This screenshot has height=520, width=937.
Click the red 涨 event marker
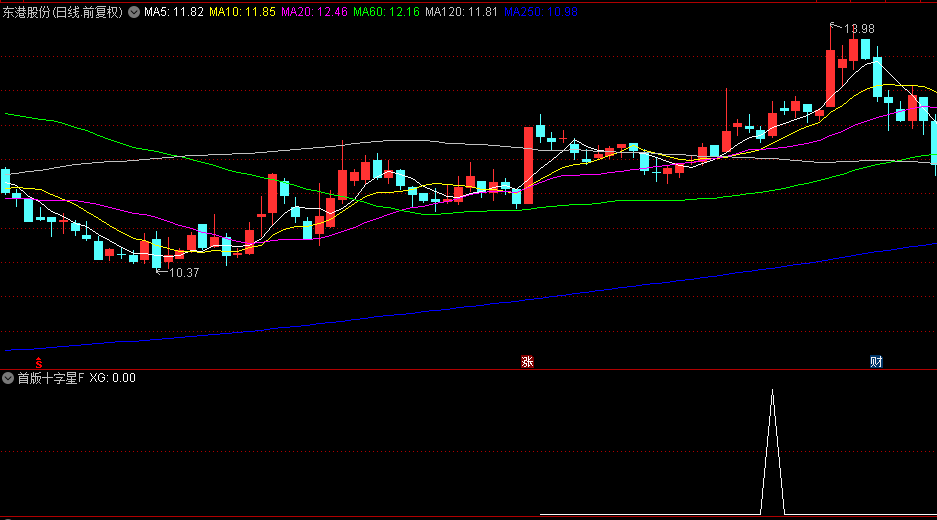point(527,362)
